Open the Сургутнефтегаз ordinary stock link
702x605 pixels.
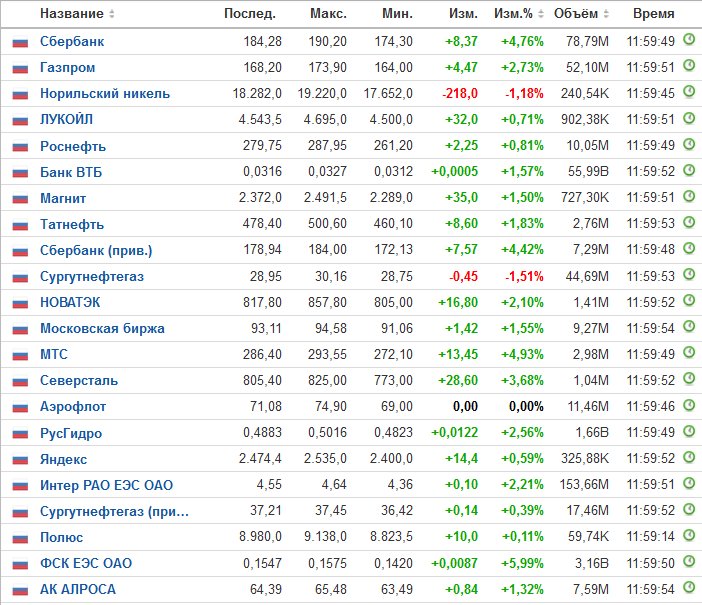[x=92, y=277]
